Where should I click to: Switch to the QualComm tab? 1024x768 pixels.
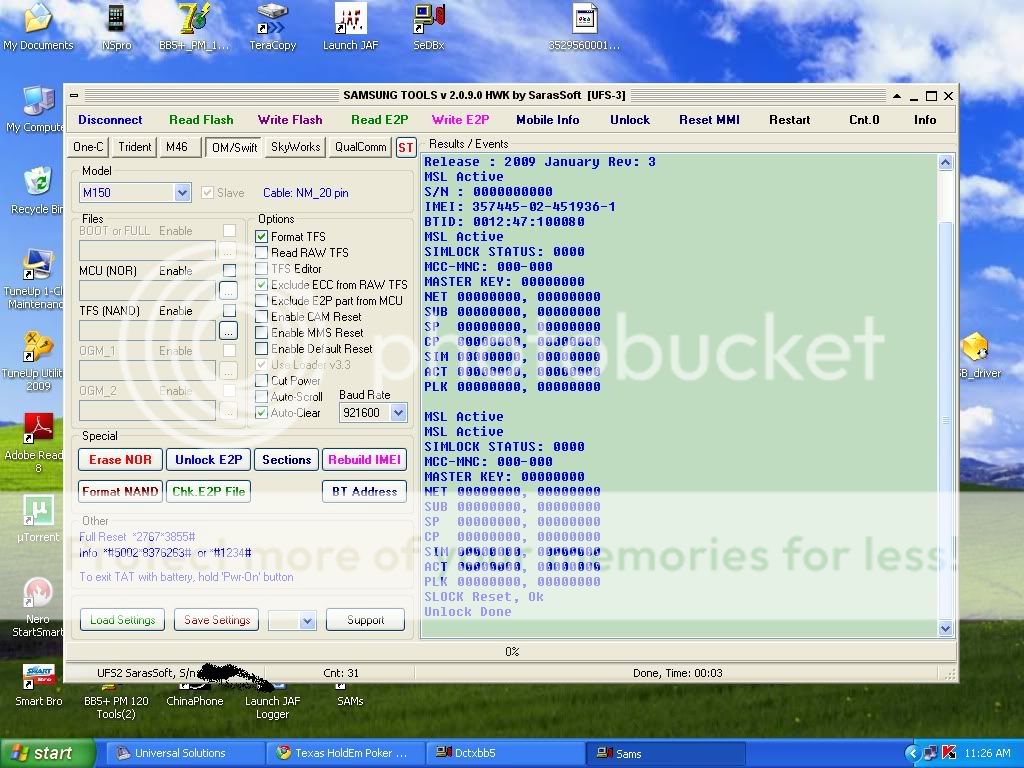point(360,147)
